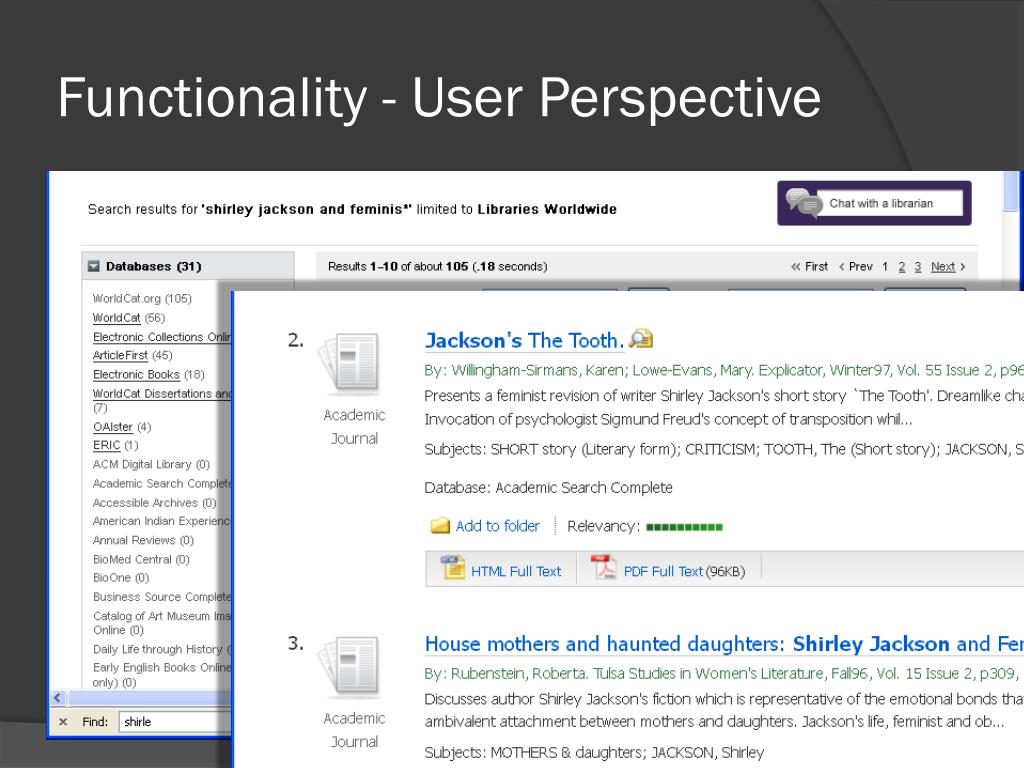Select the ACM Digital Library (0) entry
Screen dimensions: 1024x768
tap(151, 464)
